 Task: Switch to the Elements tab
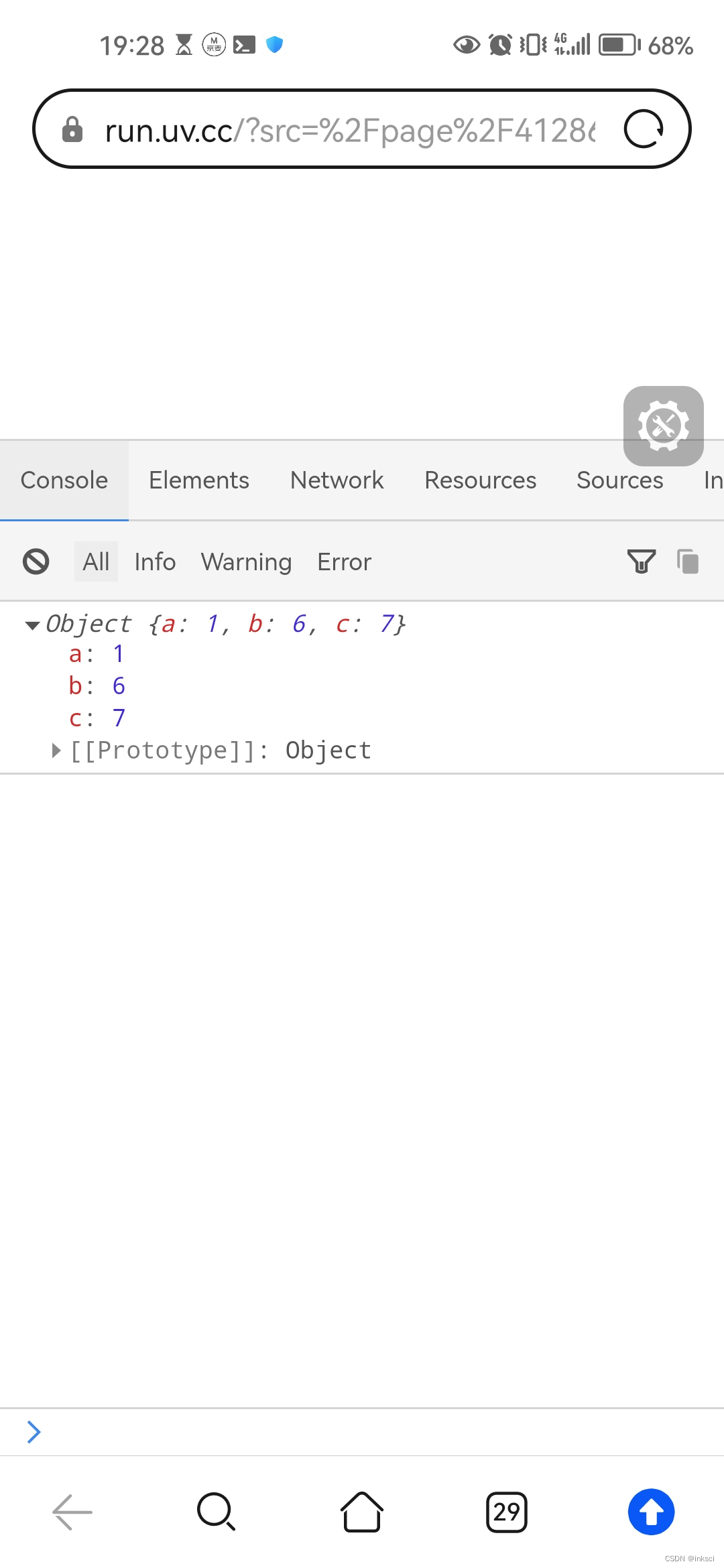pos(199,480)
